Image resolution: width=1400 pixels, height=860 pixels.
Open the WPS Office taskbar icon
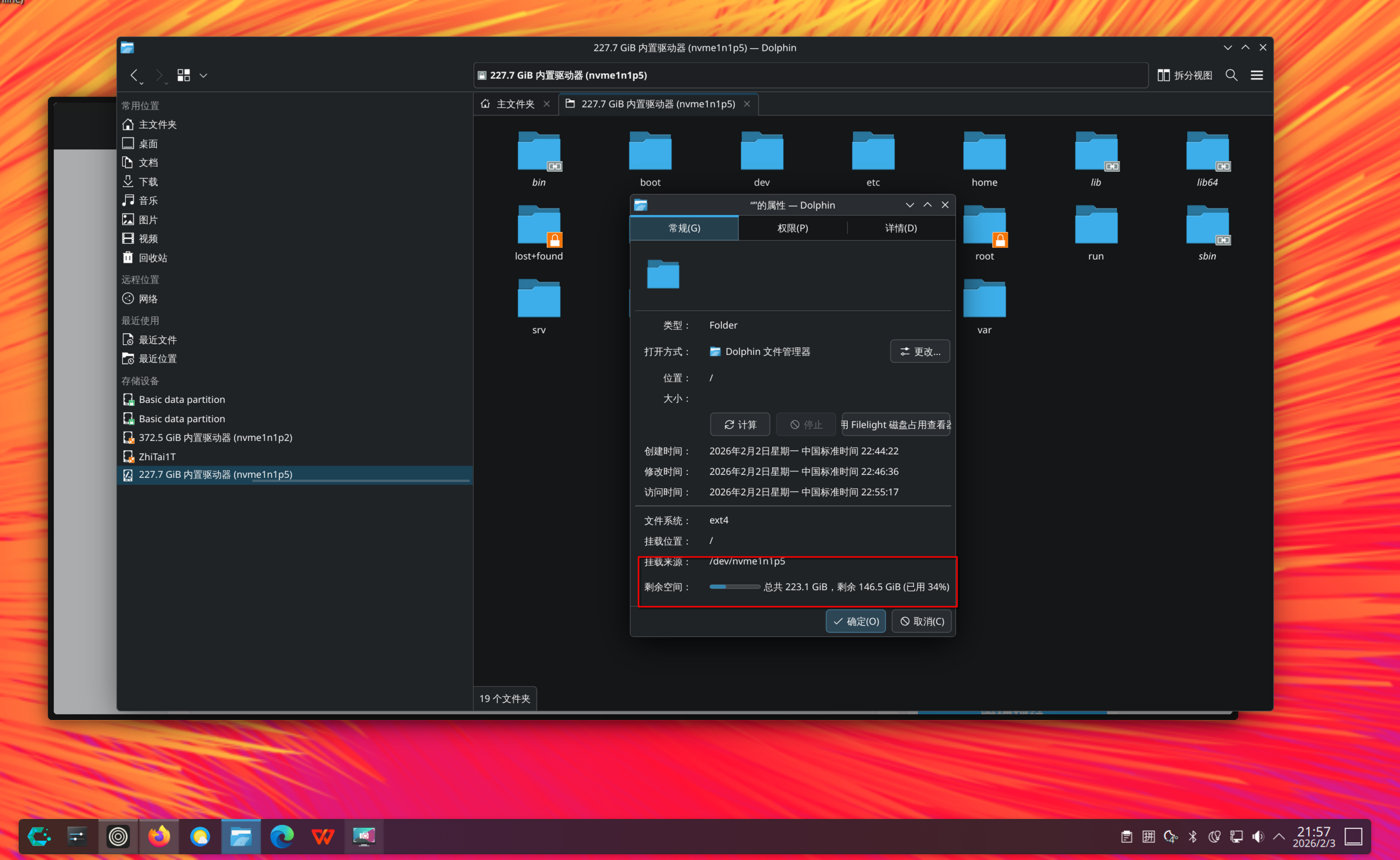point(322,836)
